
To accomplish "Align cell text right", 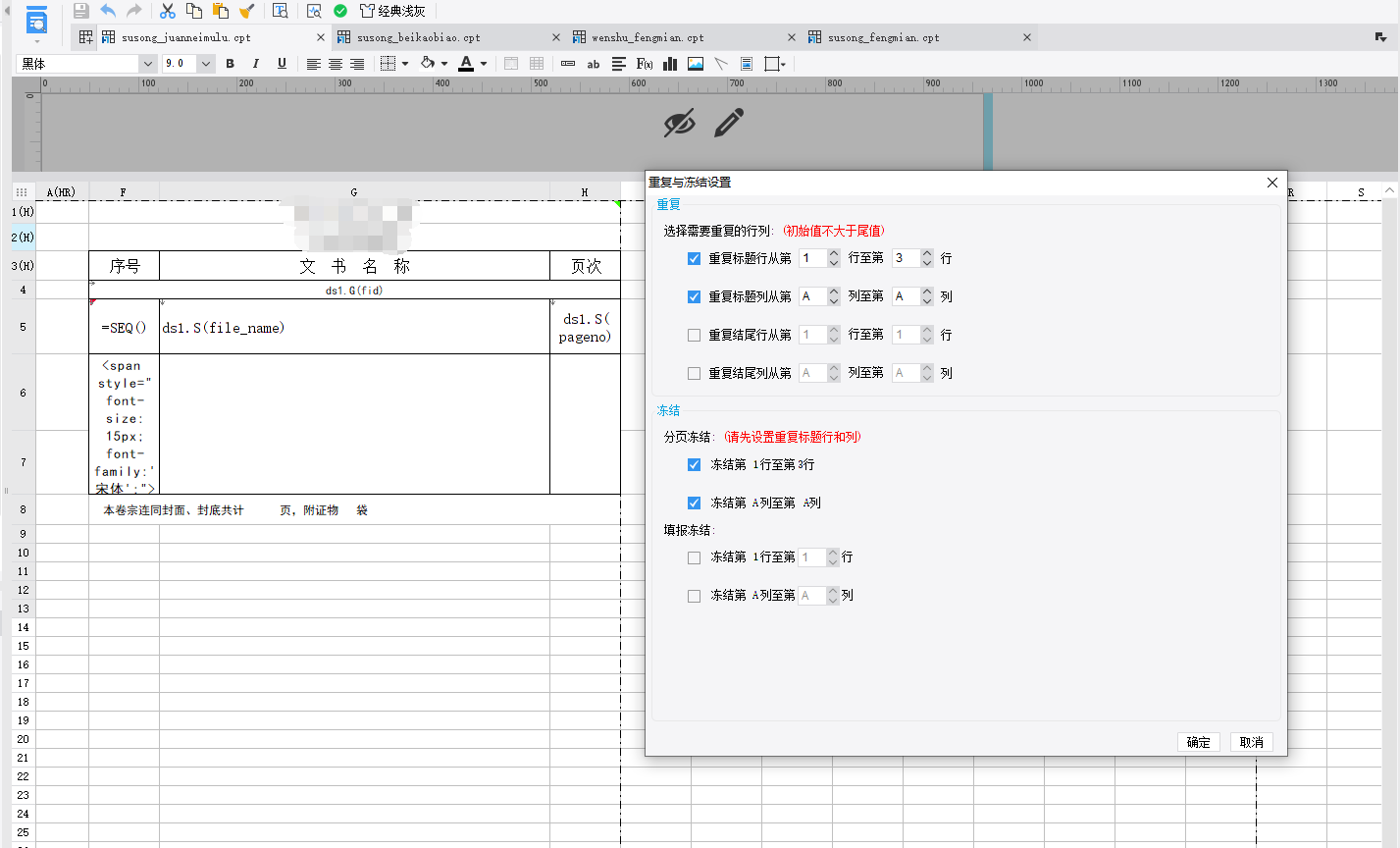I will [357, 64].
